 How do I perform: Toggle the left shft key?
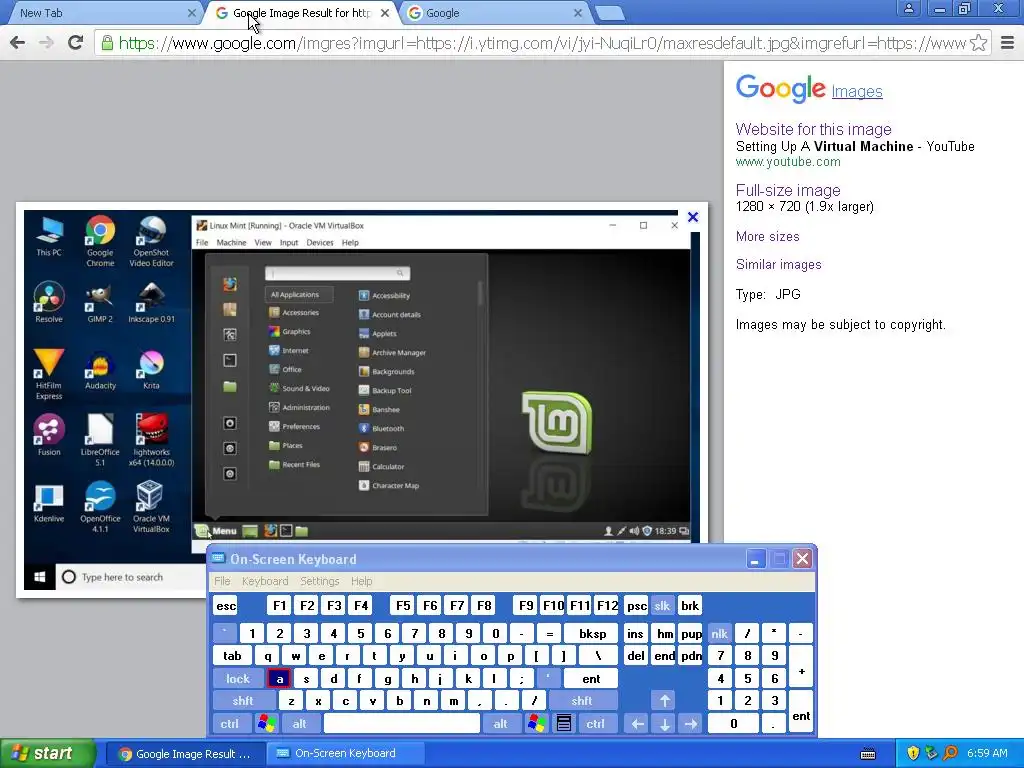pos(243,701)
